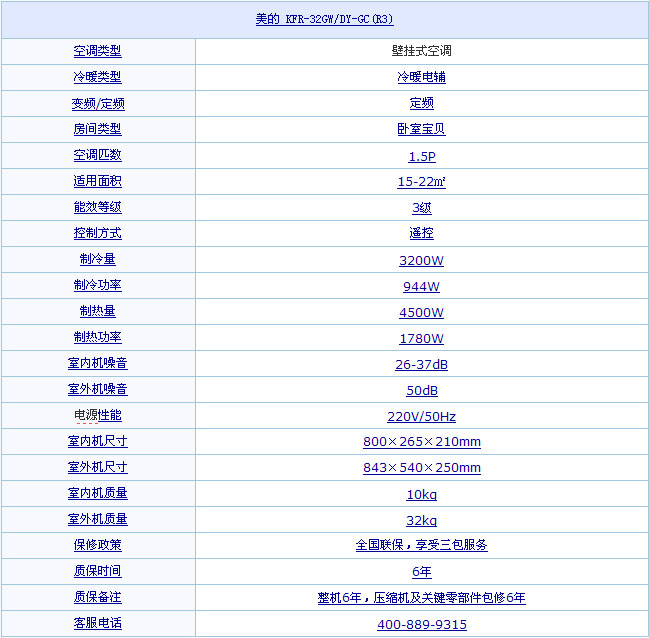Open the 室外机噪音 label link

[98, 389]
